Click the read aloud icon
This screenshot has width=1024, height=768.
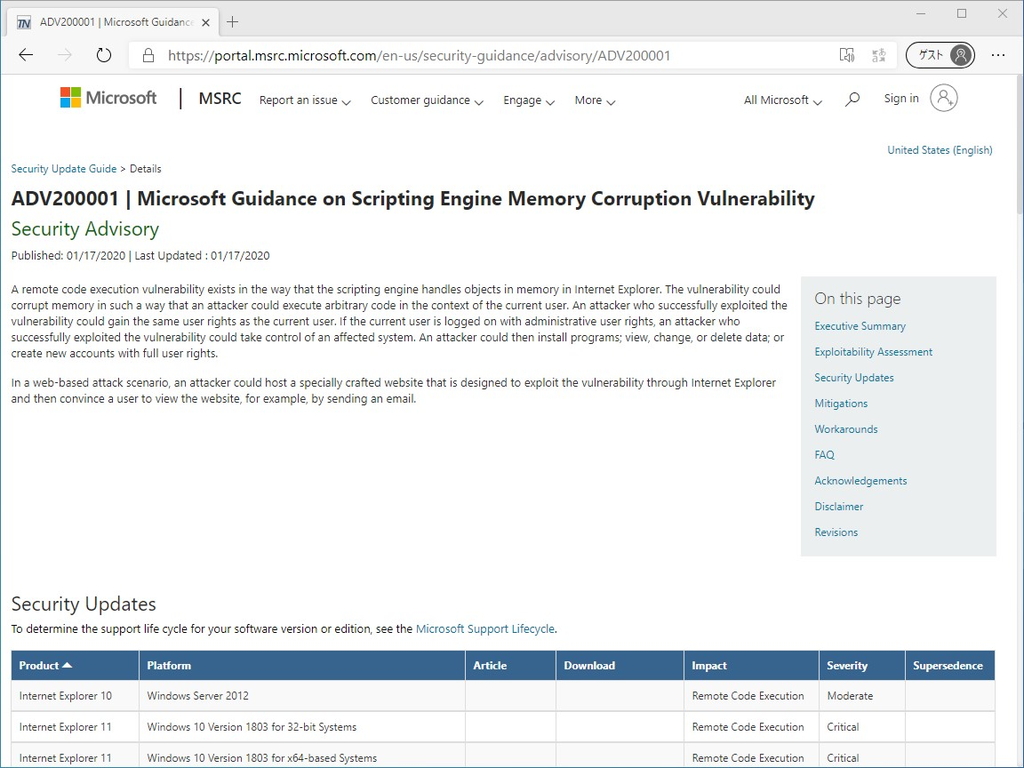coord(847,55)
